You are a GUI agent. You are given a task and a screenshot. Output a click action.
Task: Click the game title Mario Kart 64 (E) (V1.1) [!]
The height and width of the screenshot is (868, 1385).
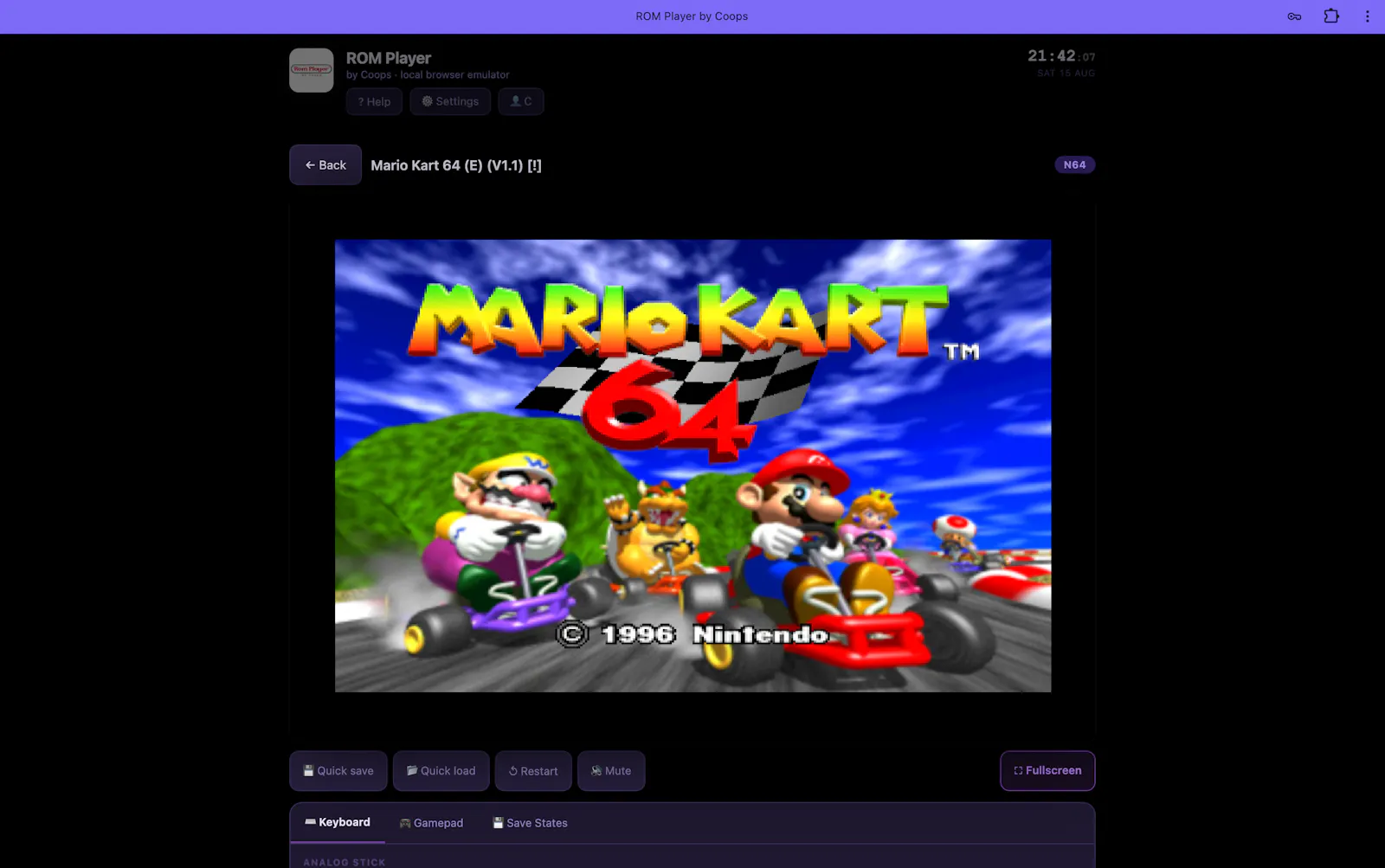coord(456,165)
